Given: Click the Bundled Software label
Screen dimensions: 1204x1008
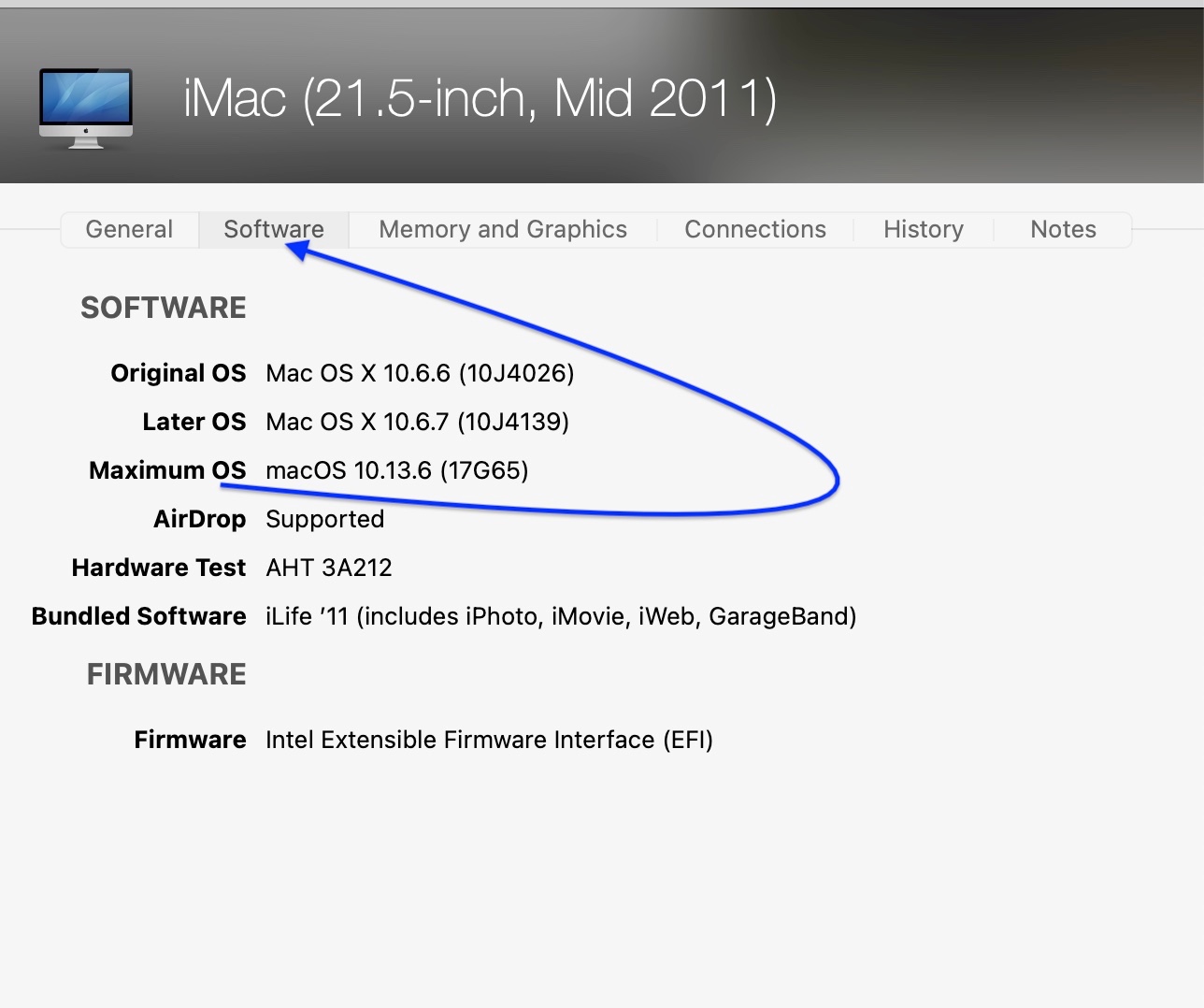Looking at the screenshot, I should (x=139, y=616).
